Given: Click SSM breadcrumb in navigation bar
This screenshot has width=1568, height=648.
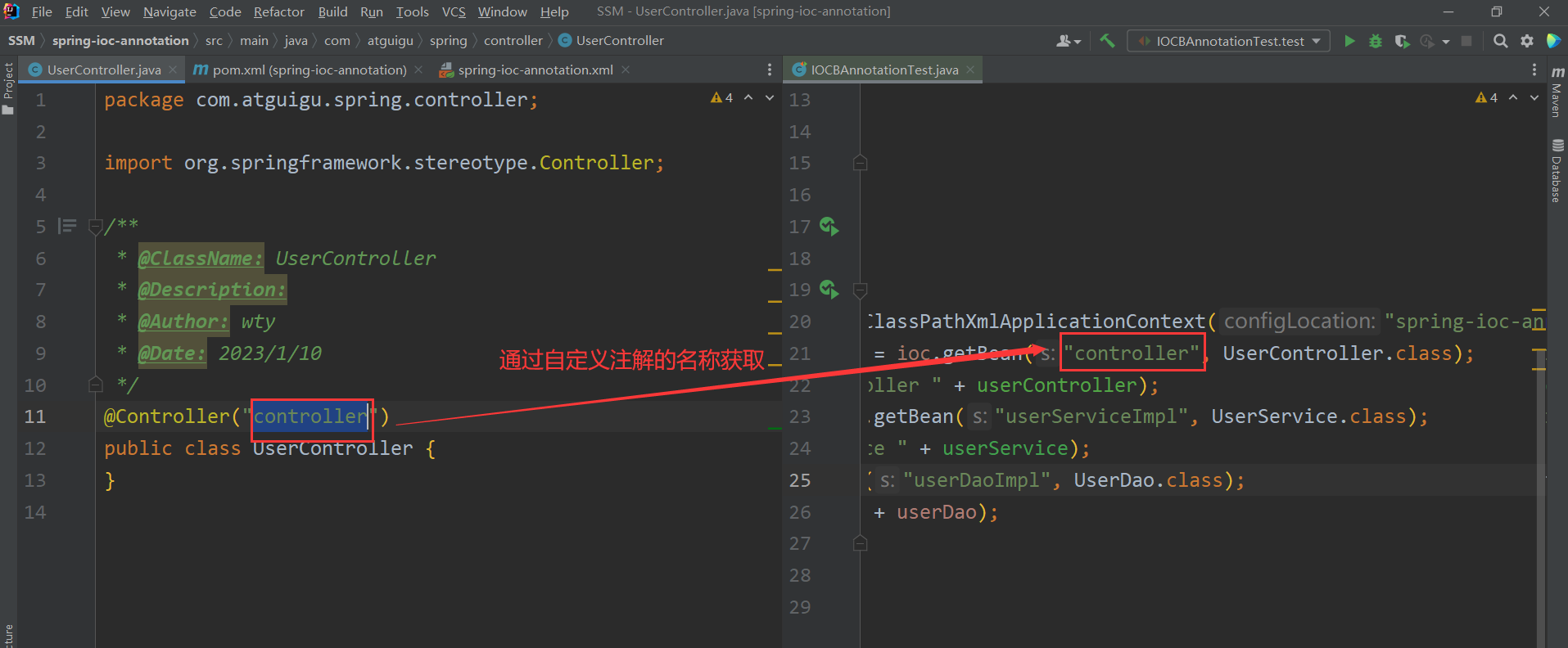Looking at the screenshot, I should 21,41.
